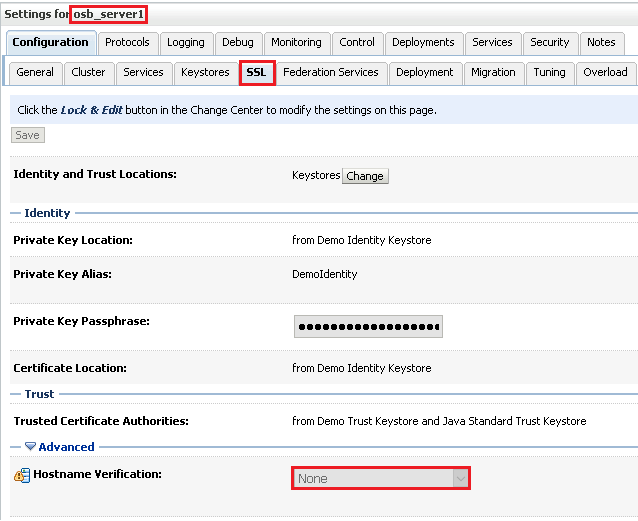Switch to the Keystores sub-tab
Image resolution: width=638 pixels, height=521 pixels.
point(204,73)
